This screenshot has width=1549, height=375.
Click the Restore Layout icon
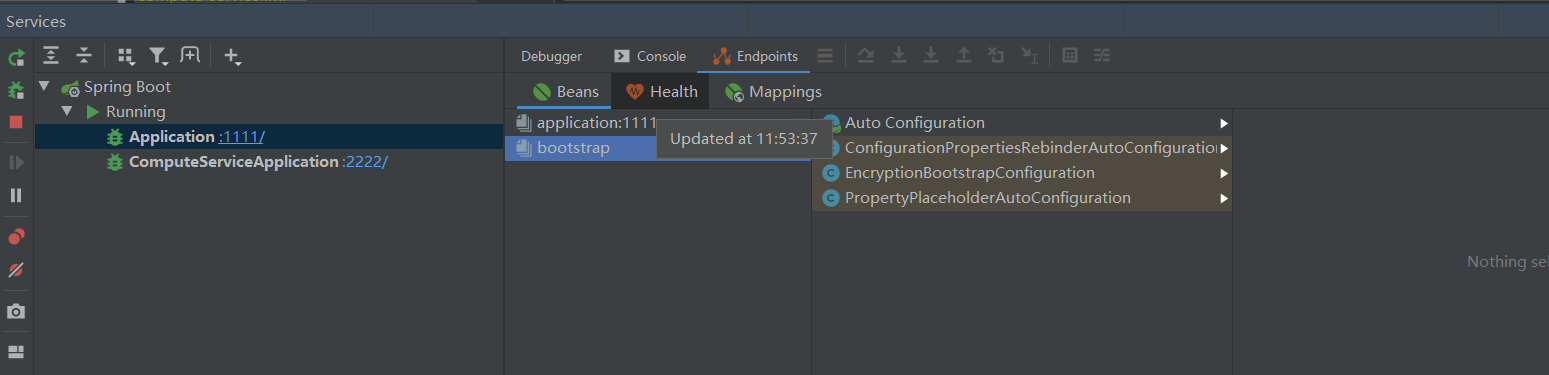pos(16,352)
